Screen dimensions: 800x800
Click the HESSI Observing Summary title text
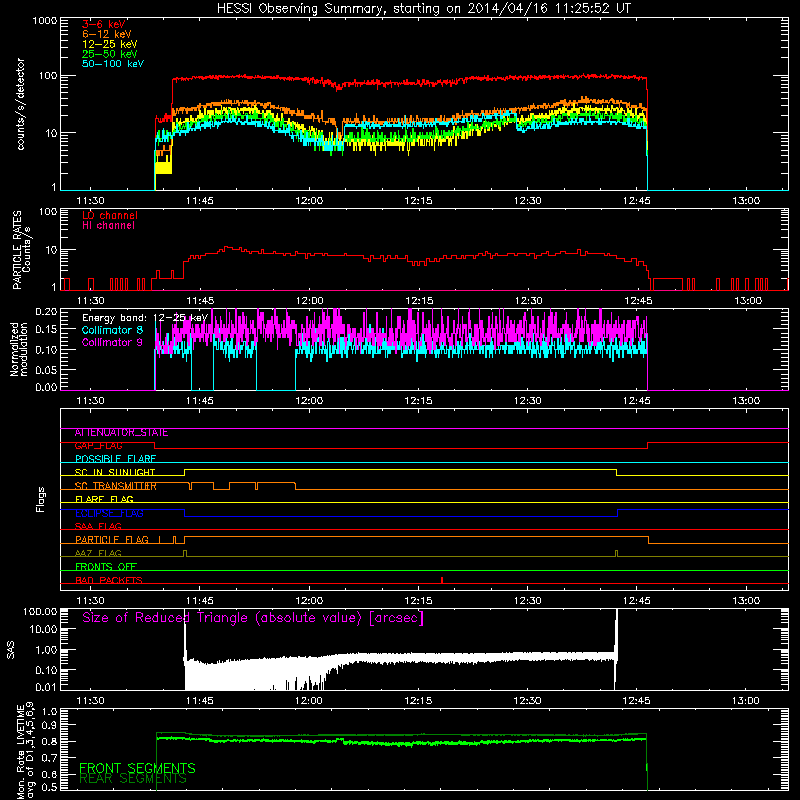click(x=423, y=9)
